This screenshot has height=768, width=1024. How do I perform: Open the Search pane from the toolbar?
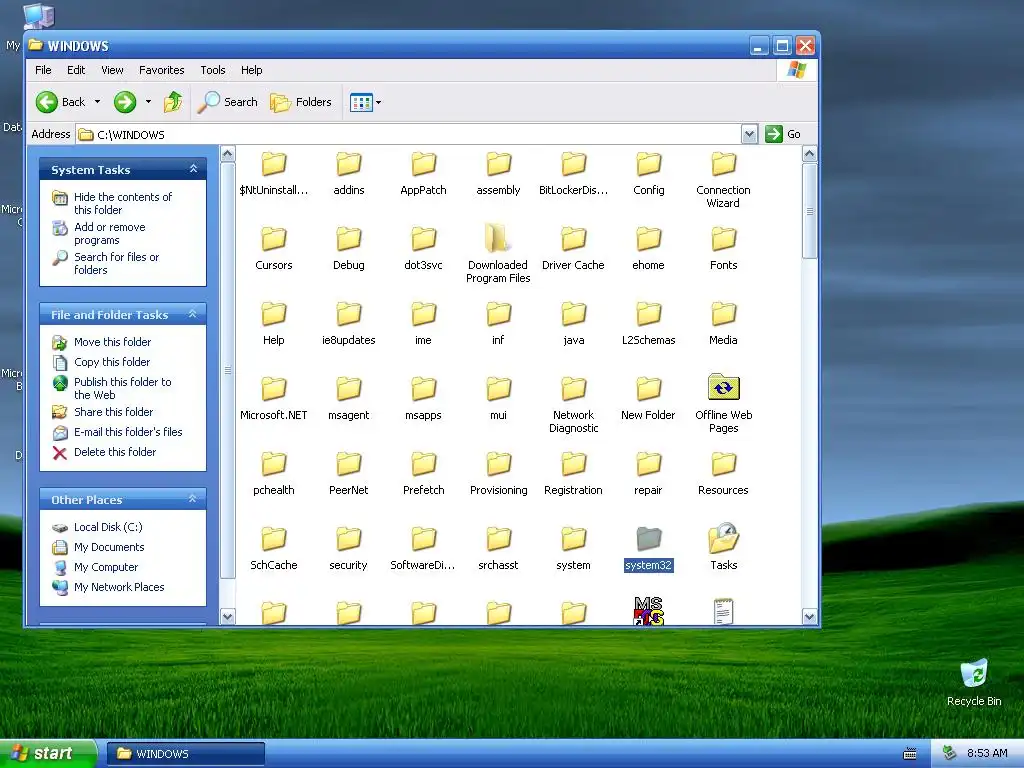[x=227, y=102]
